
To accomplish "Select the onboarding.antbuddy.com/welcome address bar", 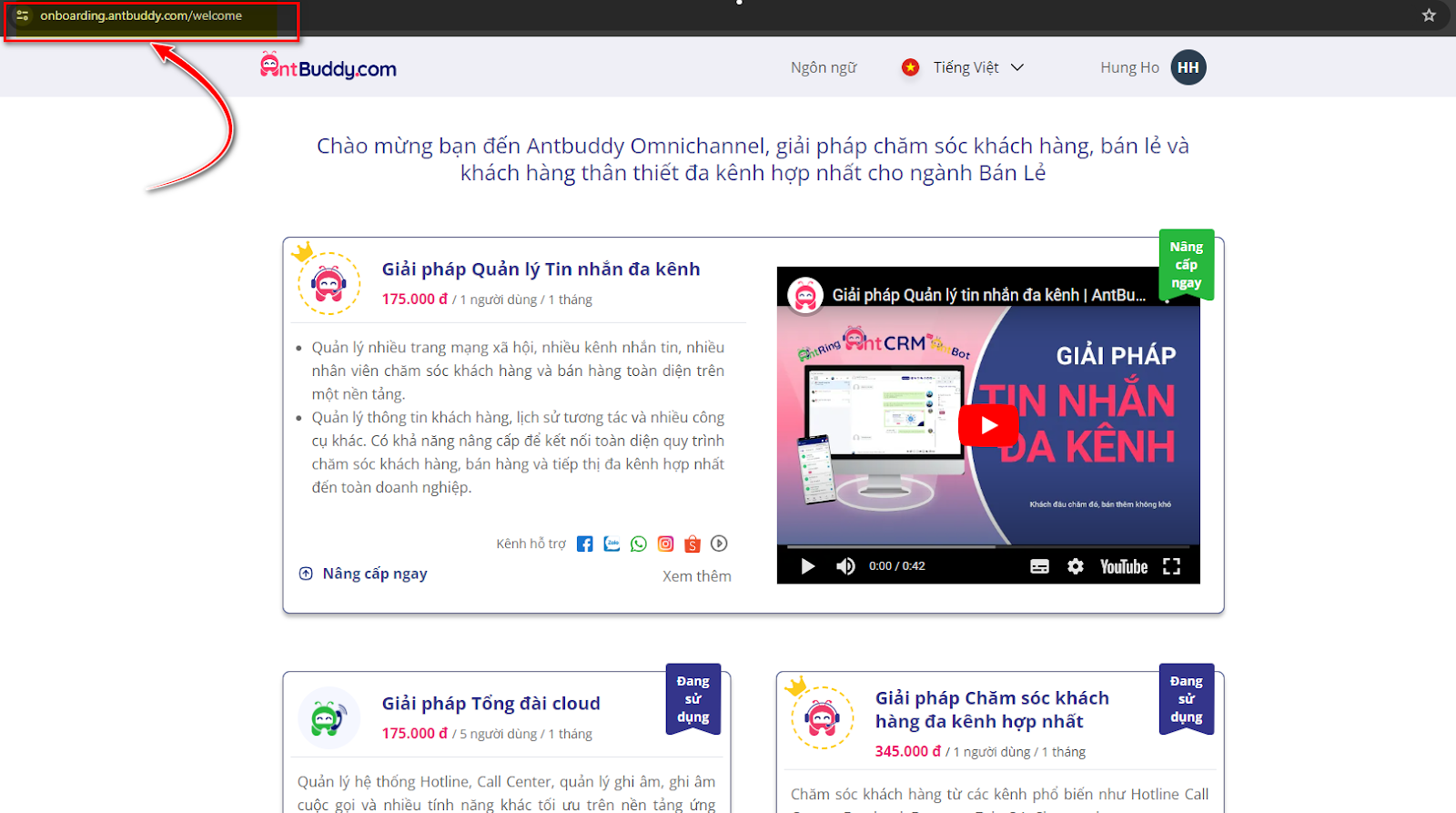I will 141,15.
